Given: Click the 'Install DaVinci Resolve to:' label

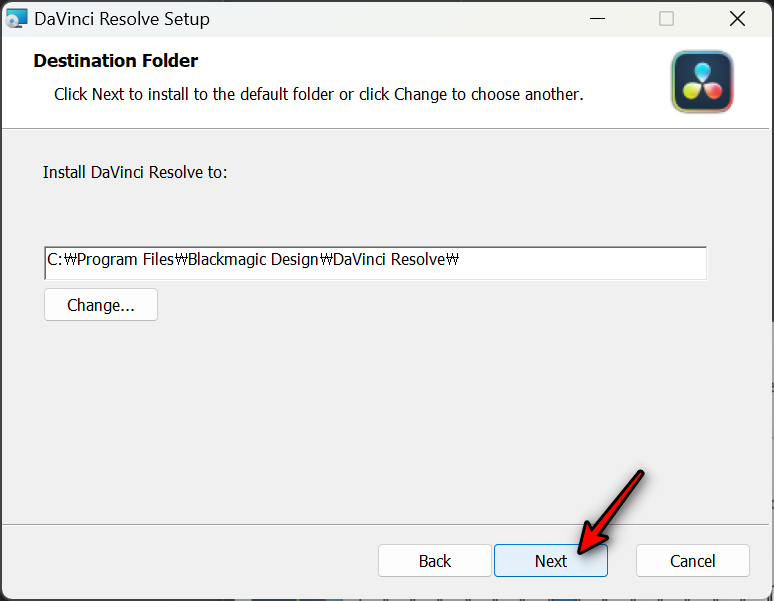Looking at the screenshot, I should (x=135, y=172).
